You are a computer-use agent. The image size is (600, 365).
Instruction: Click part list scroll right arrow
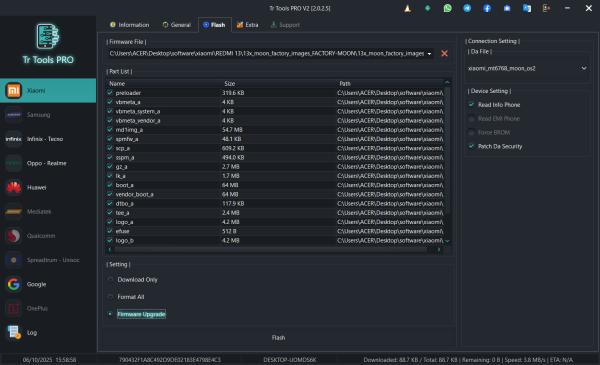[x=439, y=249]
